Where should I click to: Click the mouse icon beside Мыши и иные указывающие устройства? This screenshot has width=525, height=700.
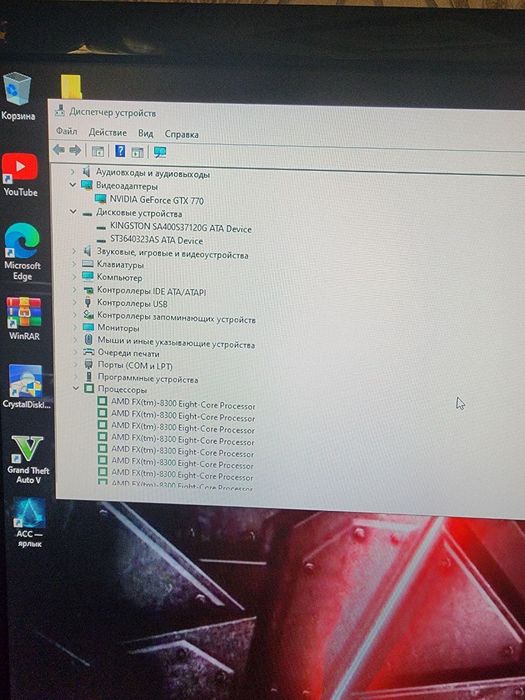point(88,340)
